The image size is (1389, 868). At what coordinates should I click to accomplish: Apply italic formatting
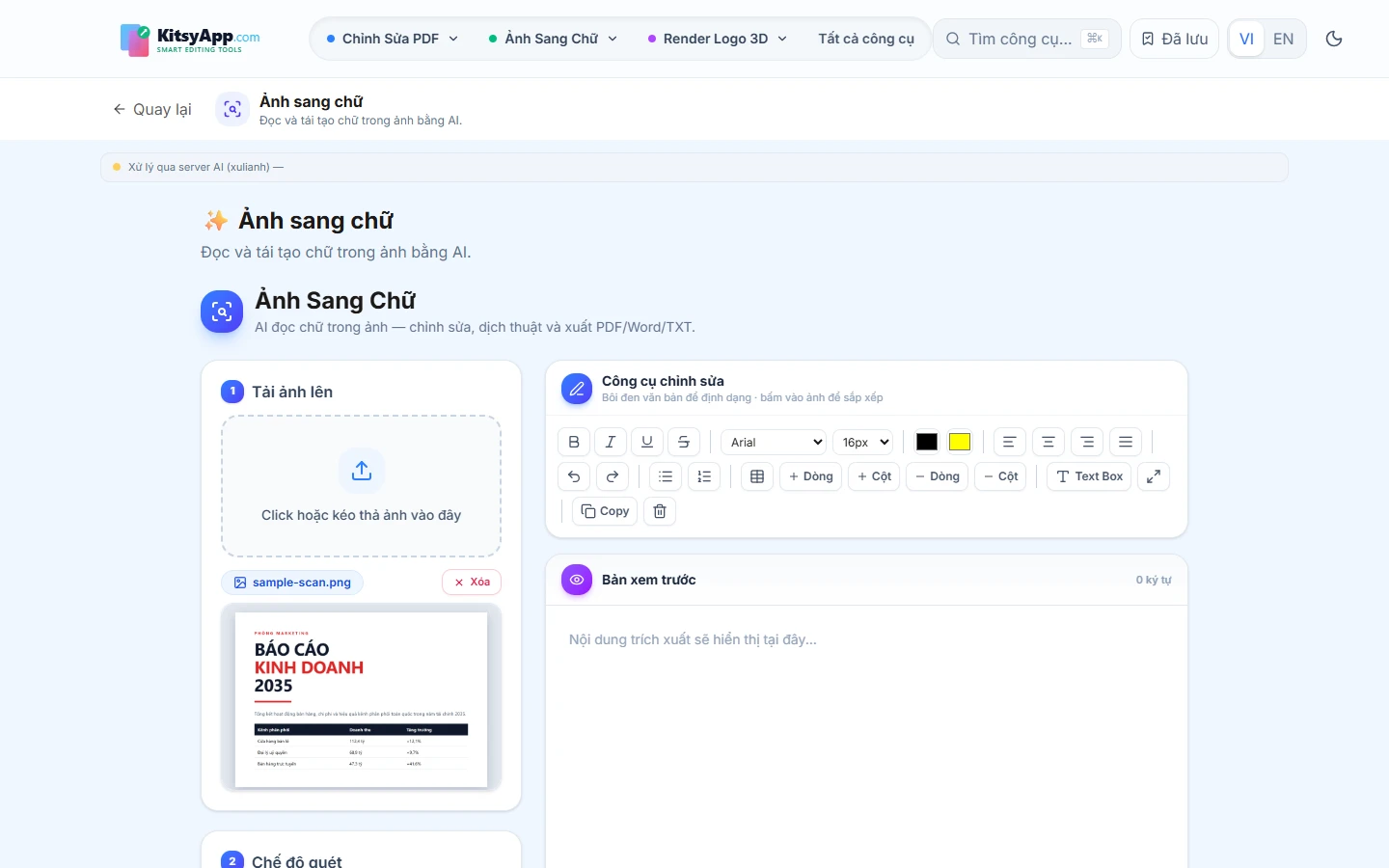click(x=611, y=442)
